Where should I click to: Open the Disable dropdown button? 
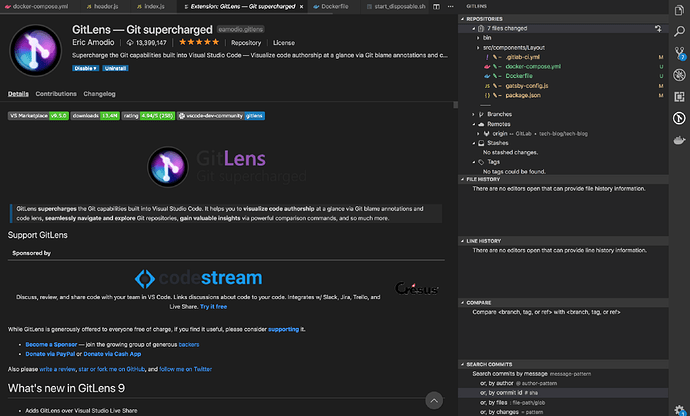[85, 68]
